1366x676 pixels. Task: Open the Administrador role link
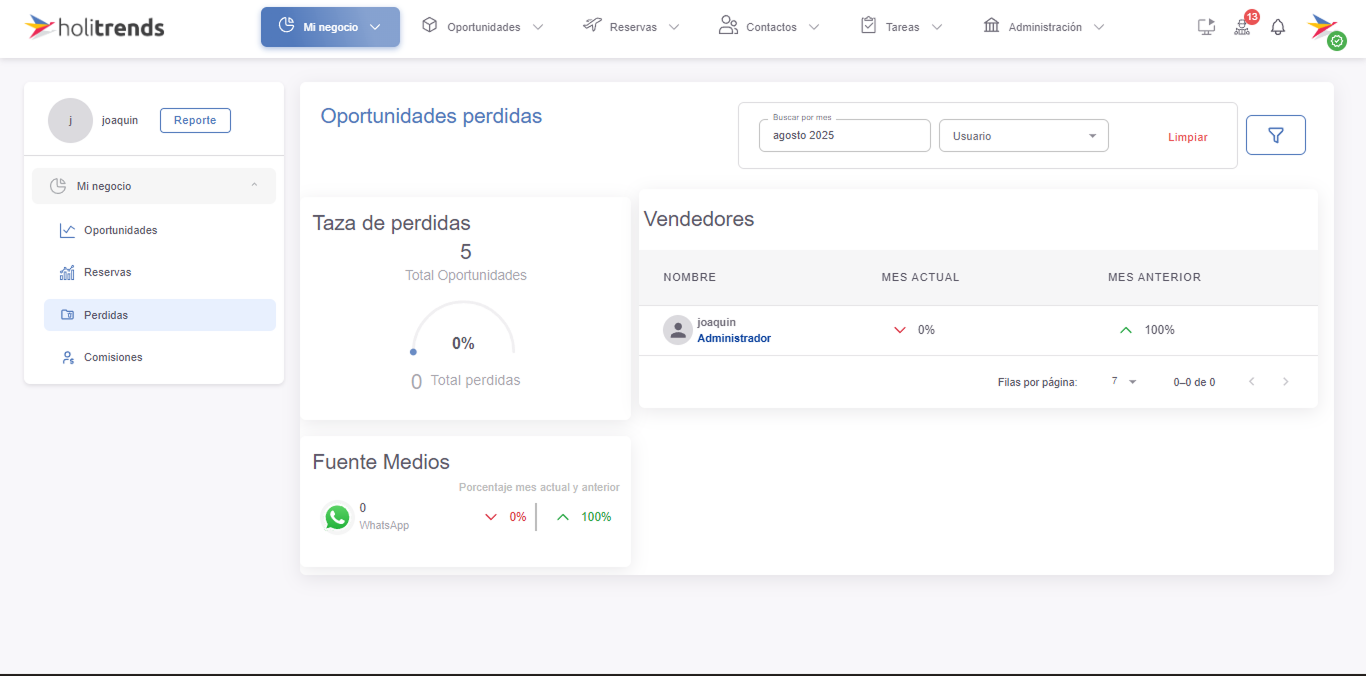[x=734, y=338]
